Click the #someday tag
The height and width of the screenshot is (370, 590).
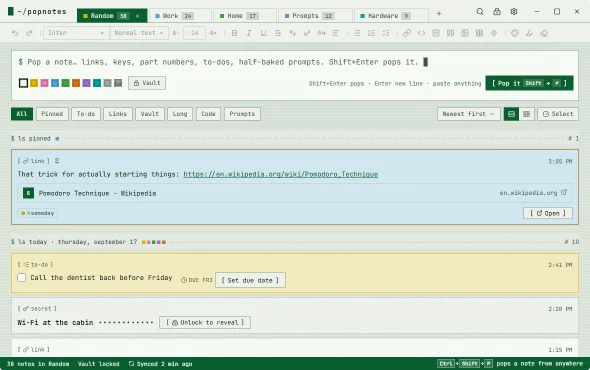click(37, 213)
